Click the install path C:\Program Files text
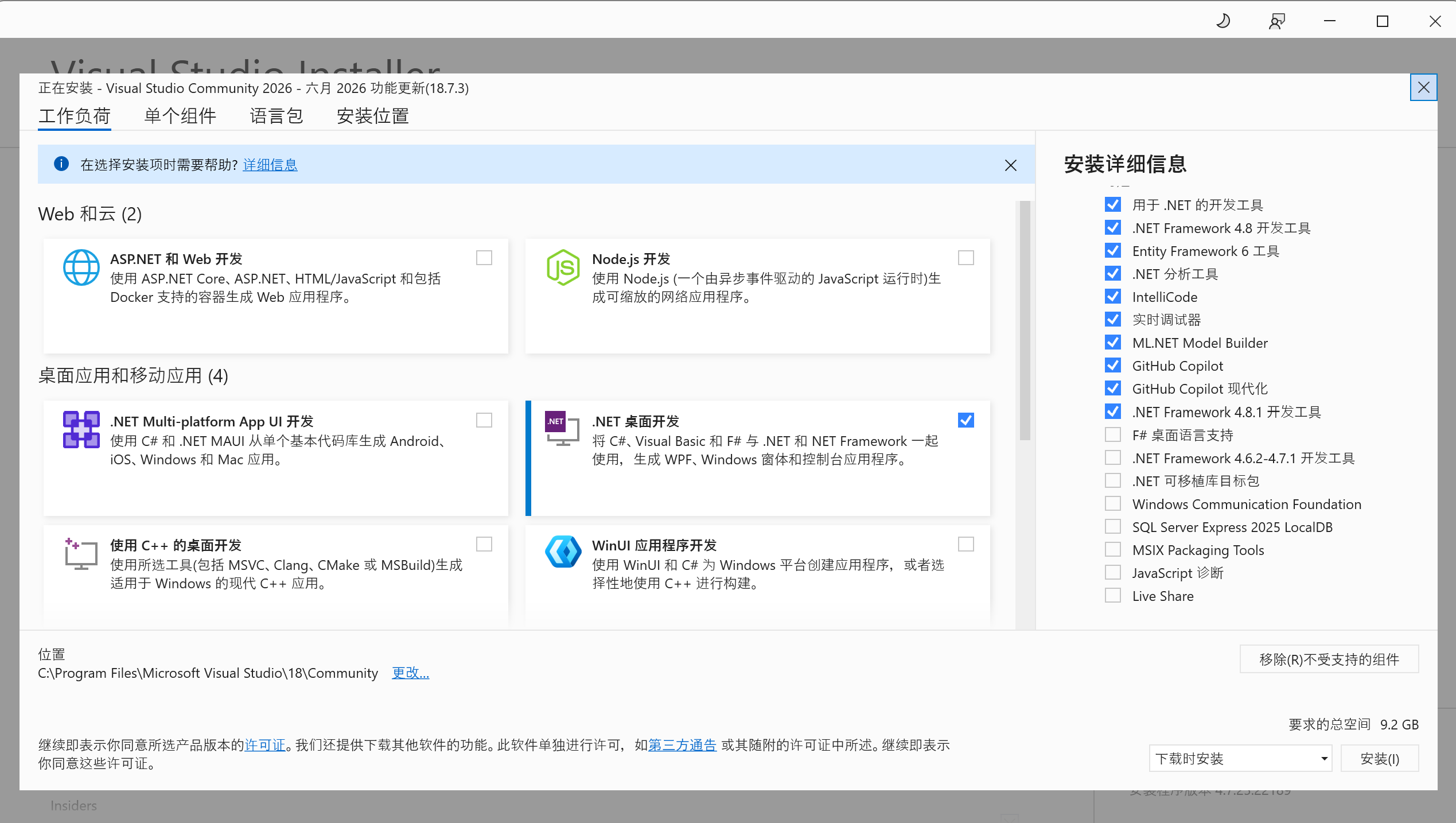 pos(208,673)
